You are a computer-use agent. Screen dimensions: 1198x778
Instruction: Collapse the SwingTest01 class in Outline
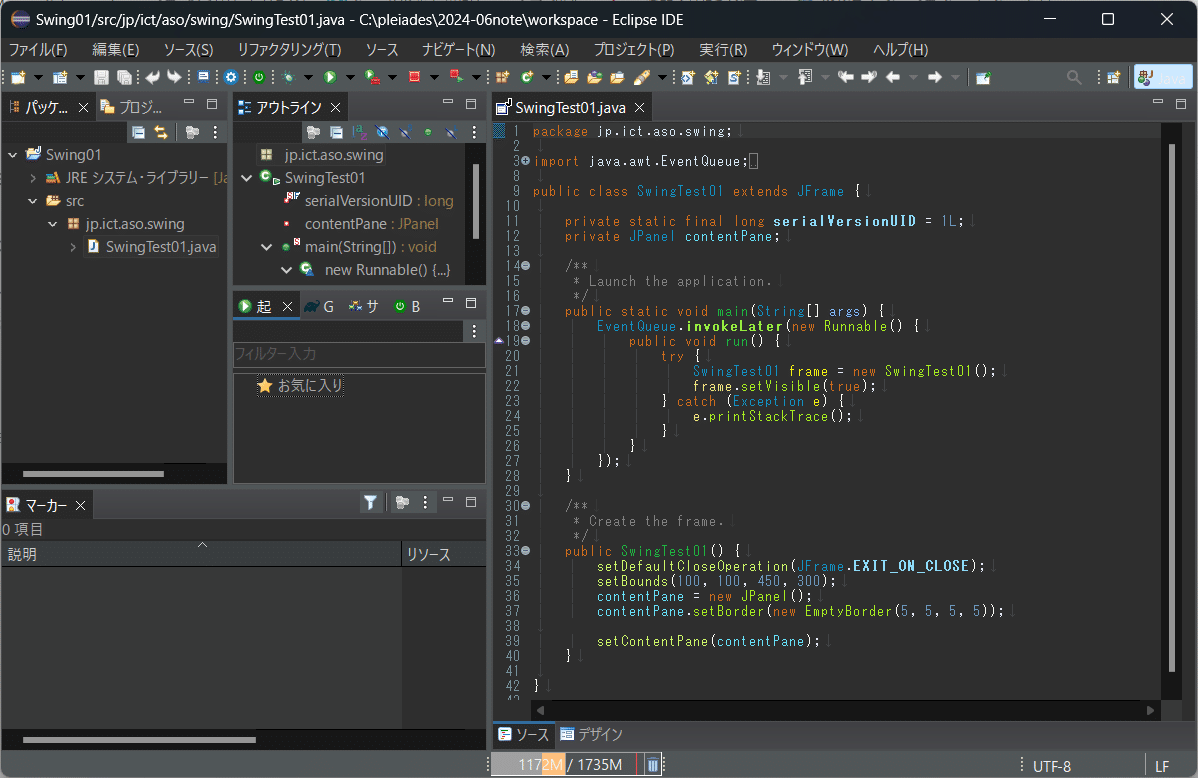(x=247, y=178)
